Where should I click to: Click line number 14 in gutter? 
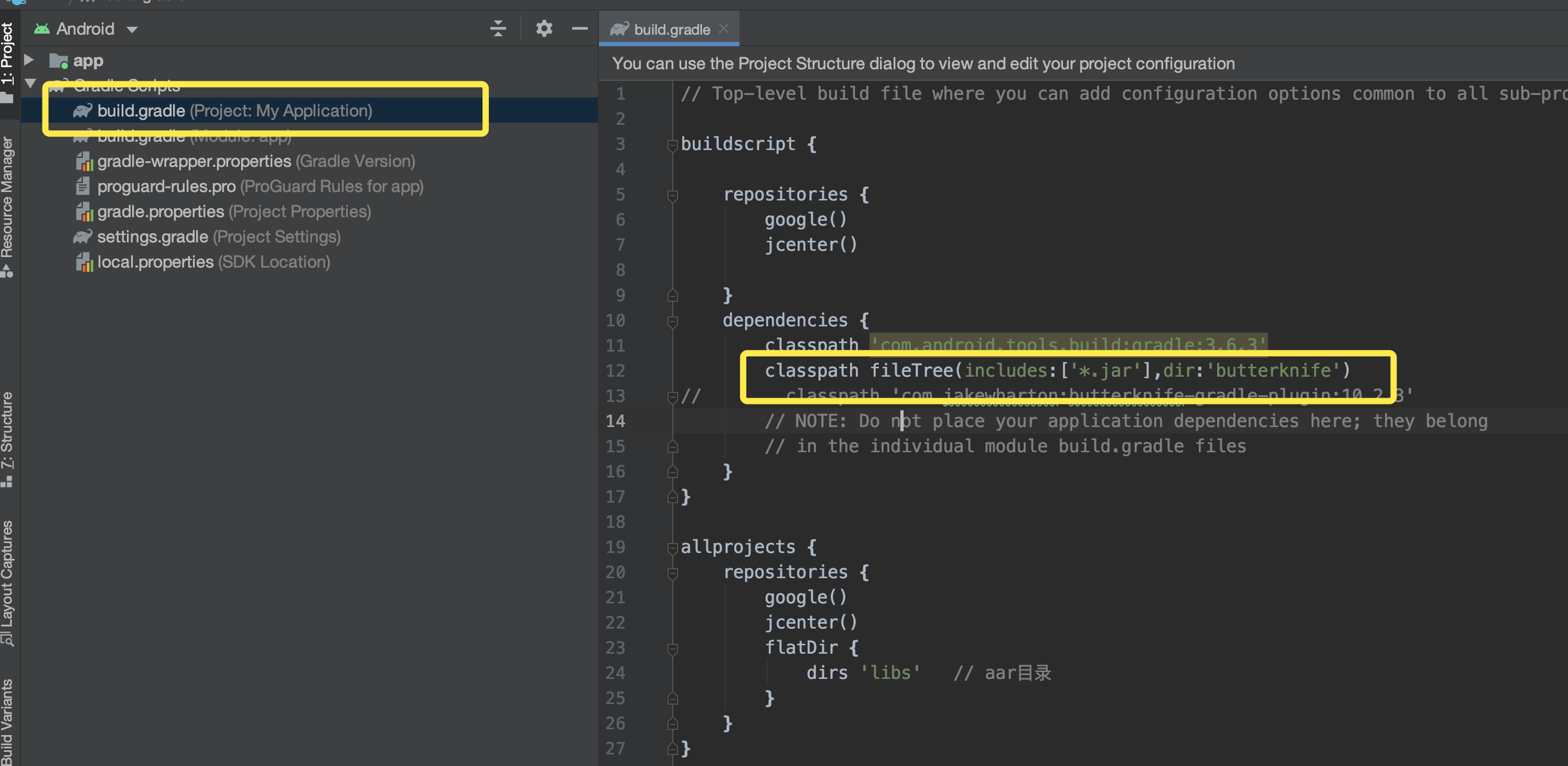[x=615, y=421]
